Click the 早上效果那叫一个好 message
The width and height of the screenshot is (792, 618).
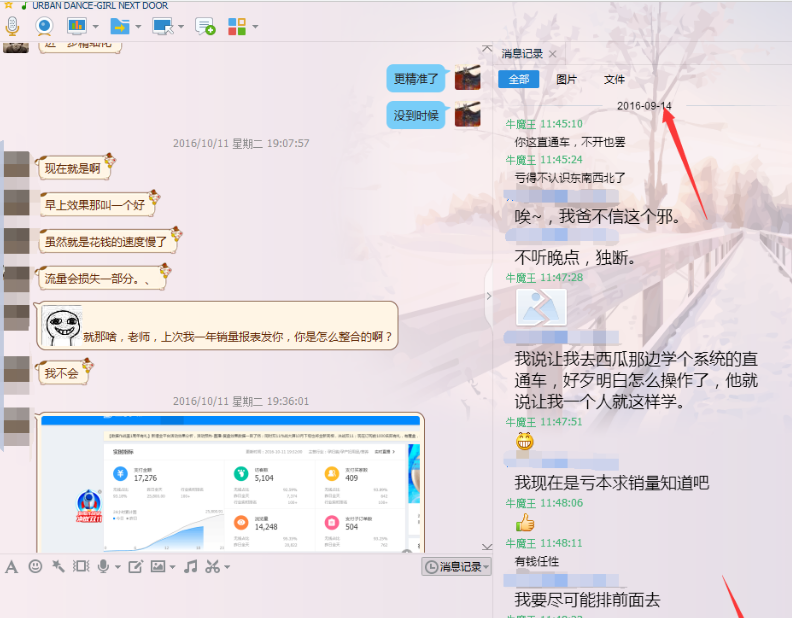(98, 204)
